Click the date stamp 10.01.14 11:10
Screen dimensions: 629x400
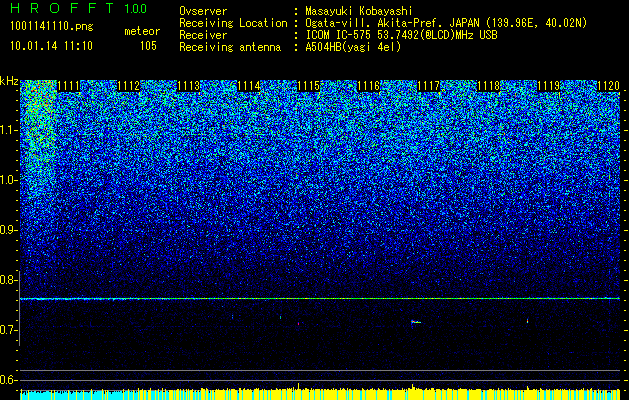pyautogui.click(x=51, y=46)
